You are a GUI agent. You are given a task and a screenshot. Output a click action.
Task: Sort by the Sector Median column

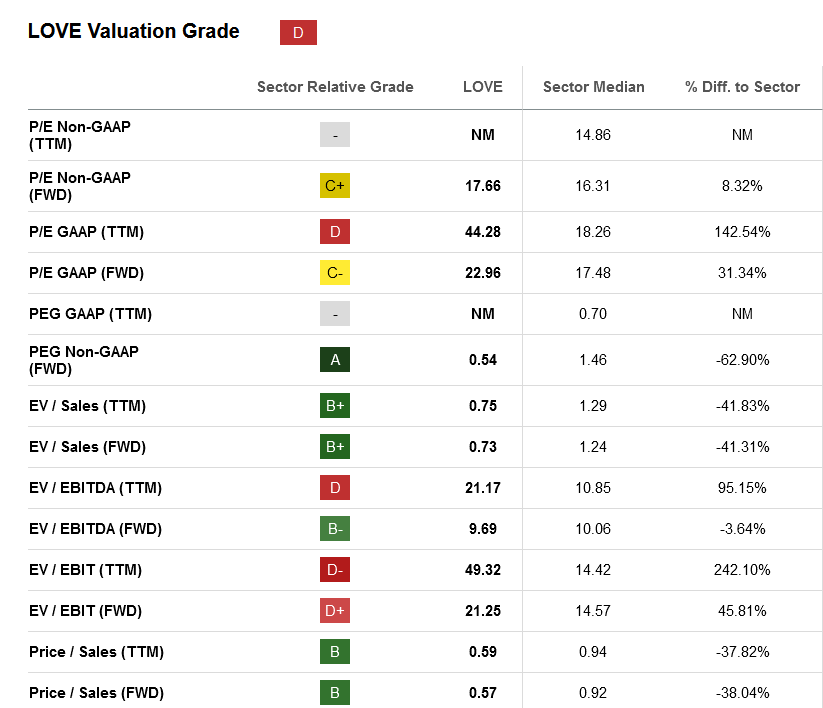[x=594, y=87]
